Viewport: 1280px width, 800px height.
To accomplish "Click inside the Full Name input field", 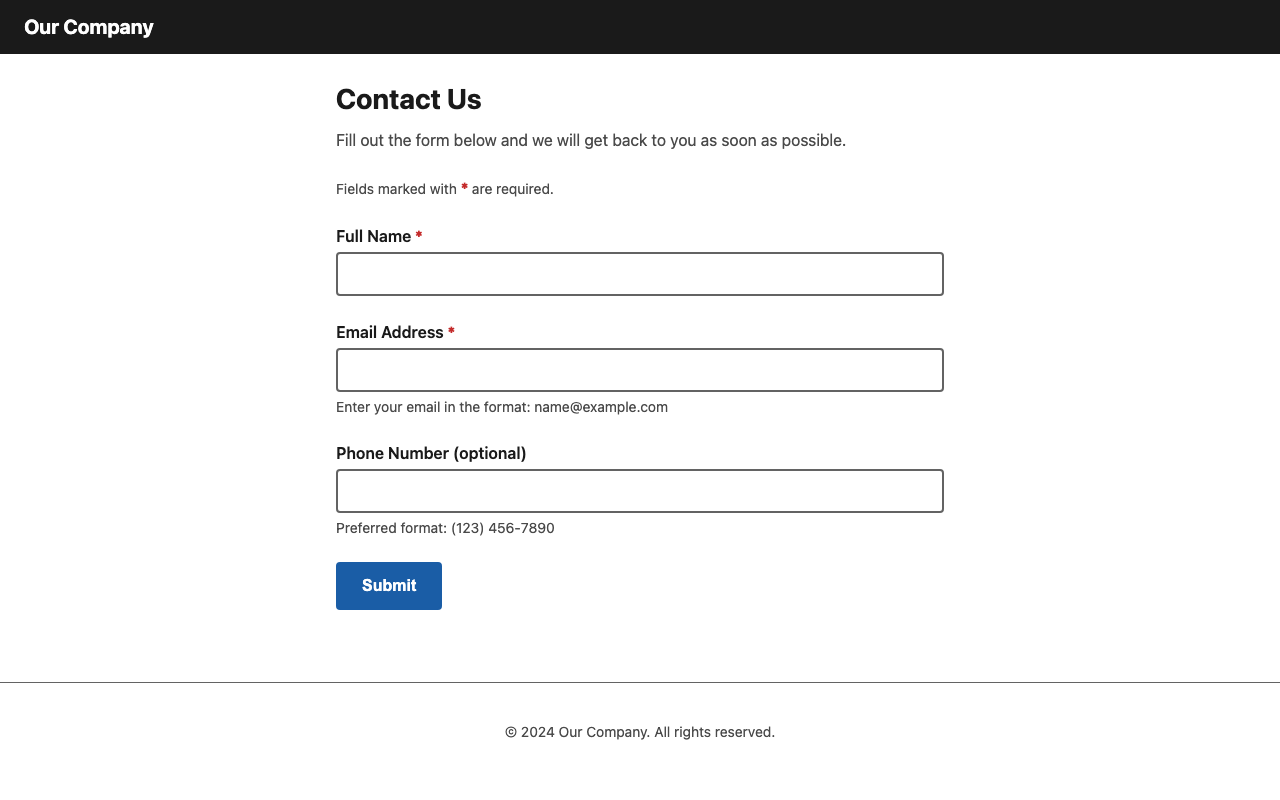I will [639, 273].
